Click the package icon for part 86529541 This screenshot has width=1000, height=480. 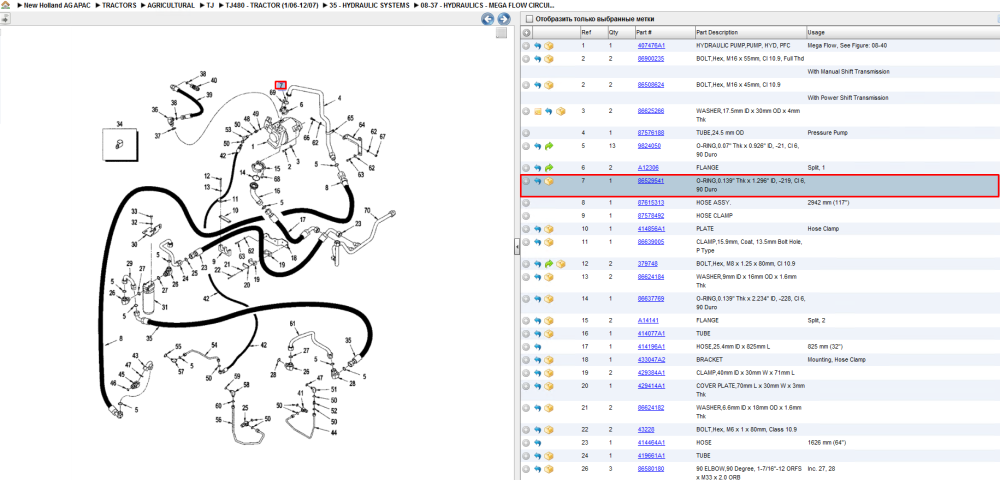pyautogui.click(x=548, y=181)
